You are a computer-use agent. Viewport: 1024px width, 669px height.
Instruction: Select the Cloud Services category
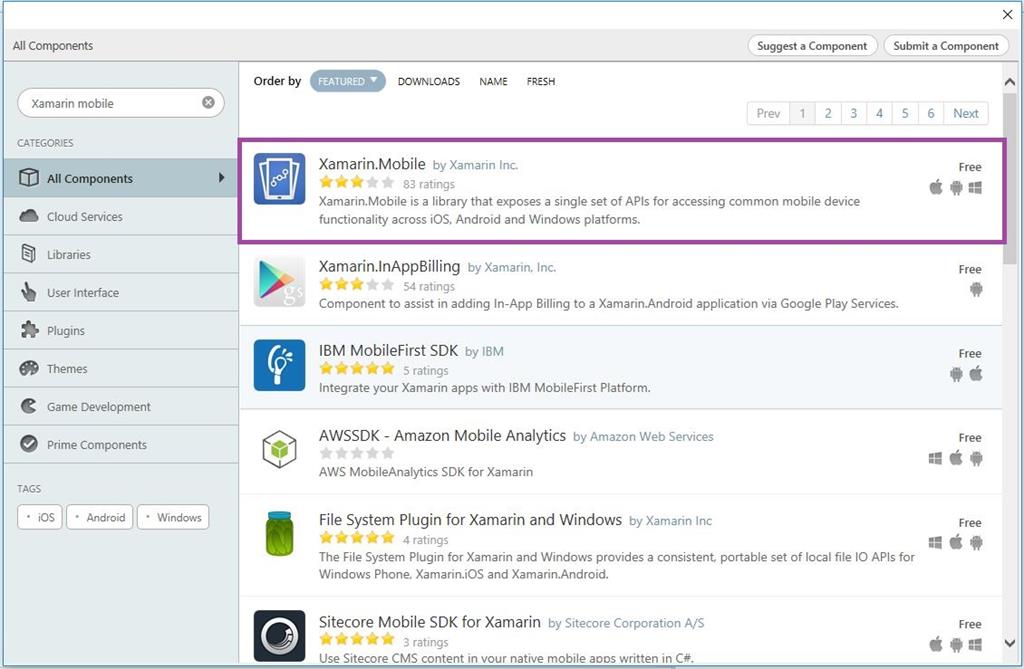pyautogui.click(x=85, y=217)
